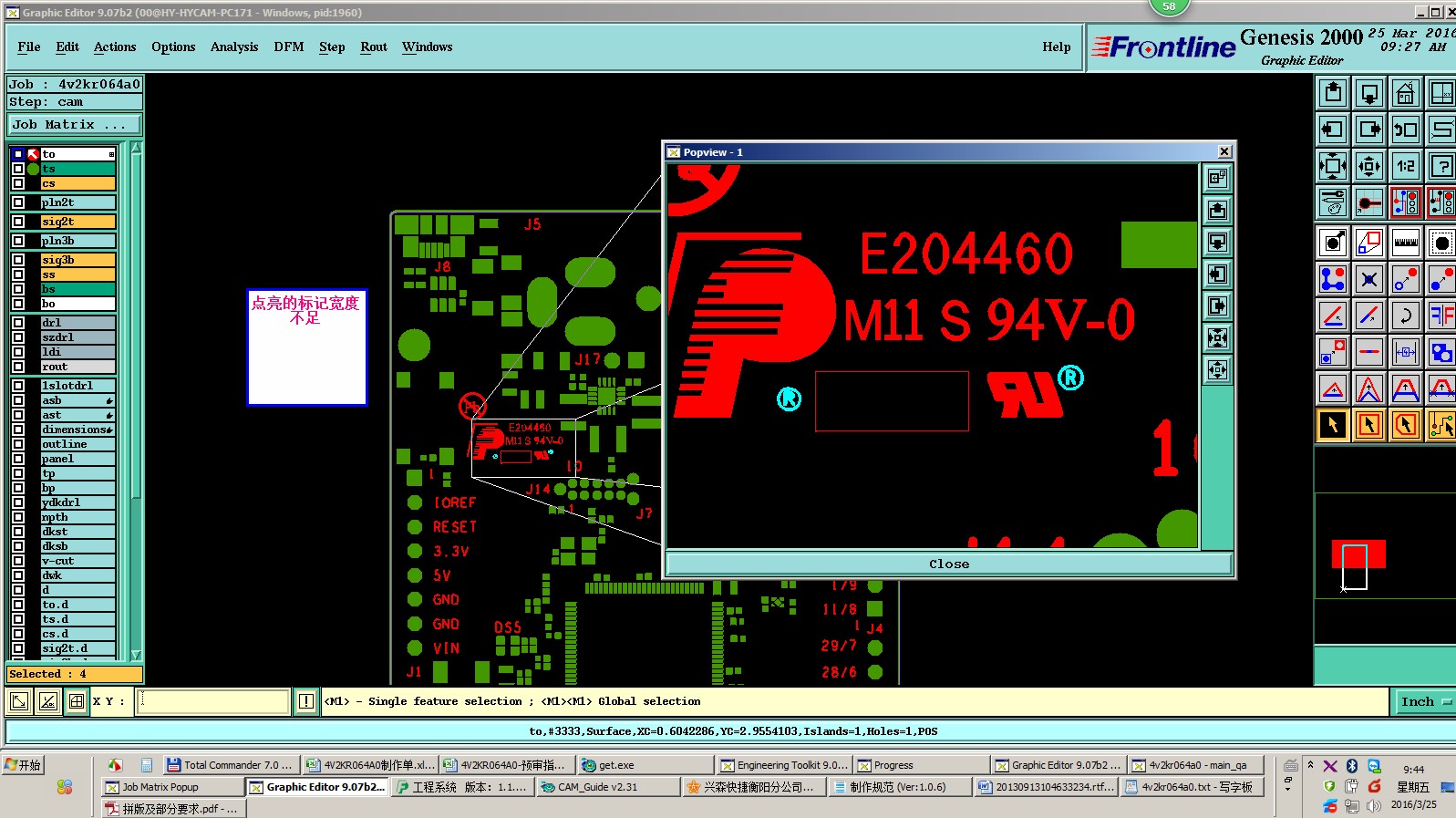Screen dimensions: 1456x818
Task: Open the Edit menu
Action: click(x=67, y=47)
